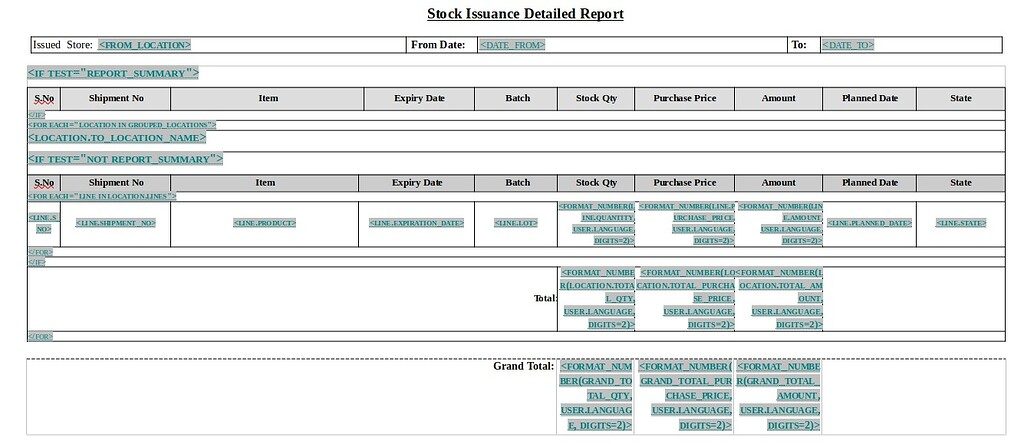This screenshot has width=1024, height=444.
Task: Click the FOR EACH LINE IN LOCATION.LINES tag
Action: click(102, 196)
